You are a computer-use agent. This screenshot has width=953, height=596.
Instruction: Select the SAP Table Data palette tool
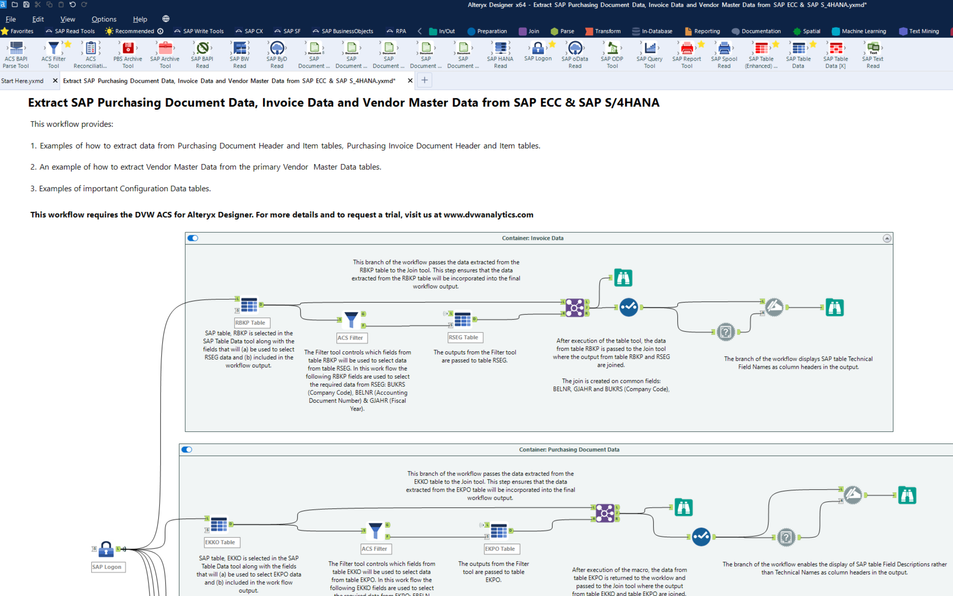point(799,55)
